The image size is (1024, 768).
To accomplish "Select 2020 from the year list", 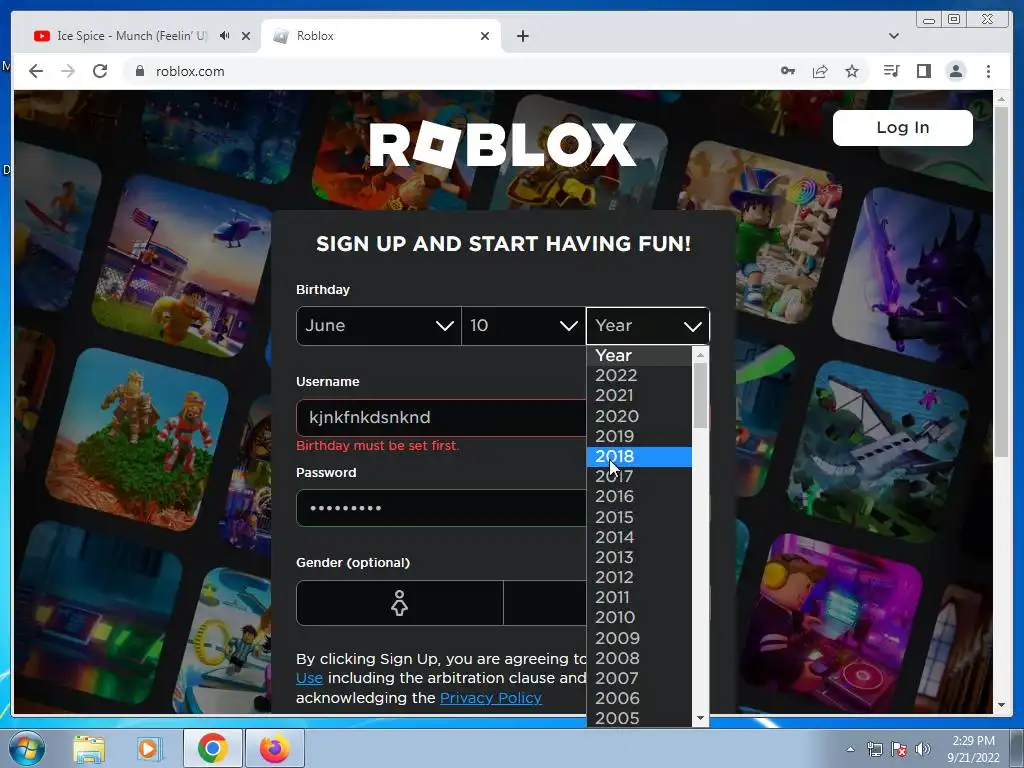I will point(639,416).
